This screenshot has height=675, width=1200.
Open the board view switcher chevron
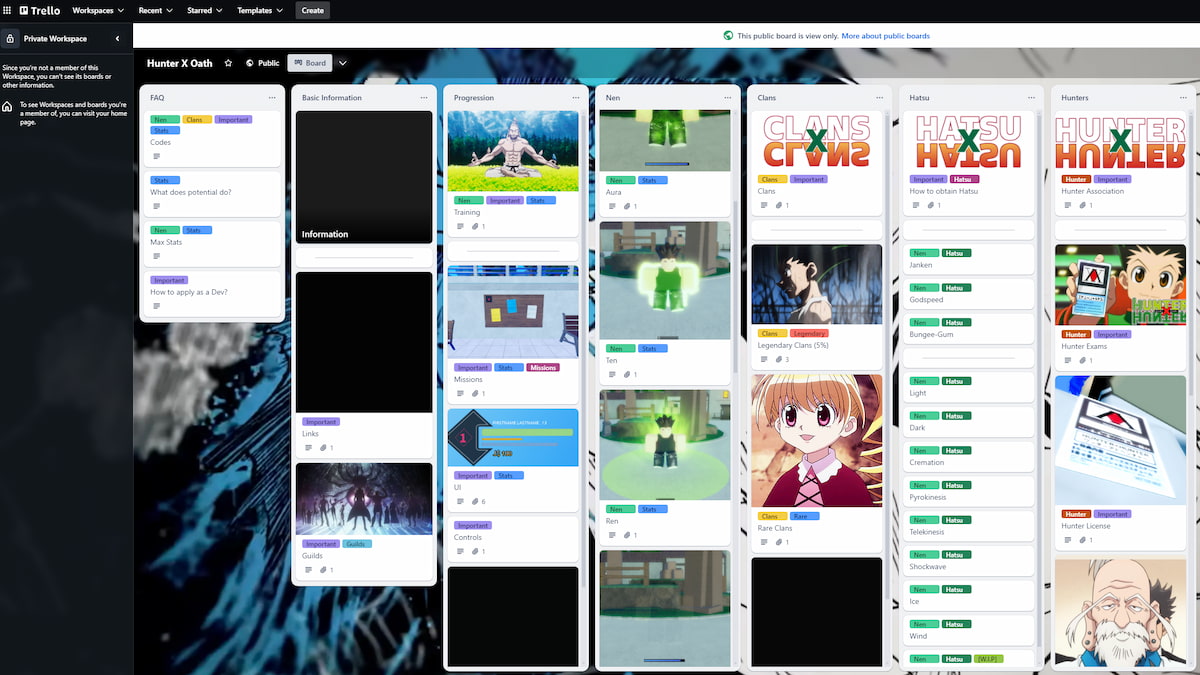(x=343, y=62)
